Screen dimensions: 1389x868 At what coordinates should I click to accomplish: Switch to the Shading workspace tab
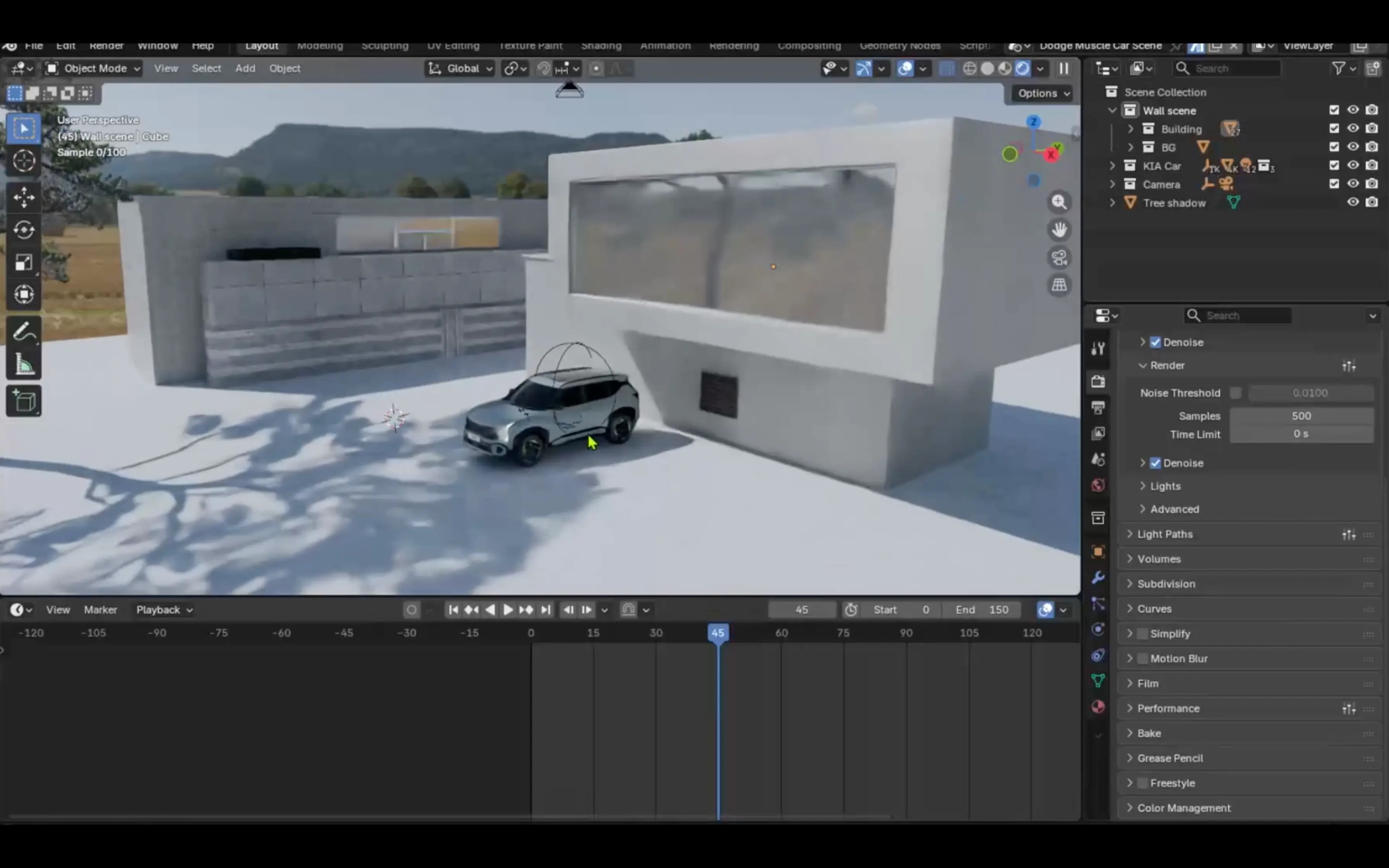600,46
